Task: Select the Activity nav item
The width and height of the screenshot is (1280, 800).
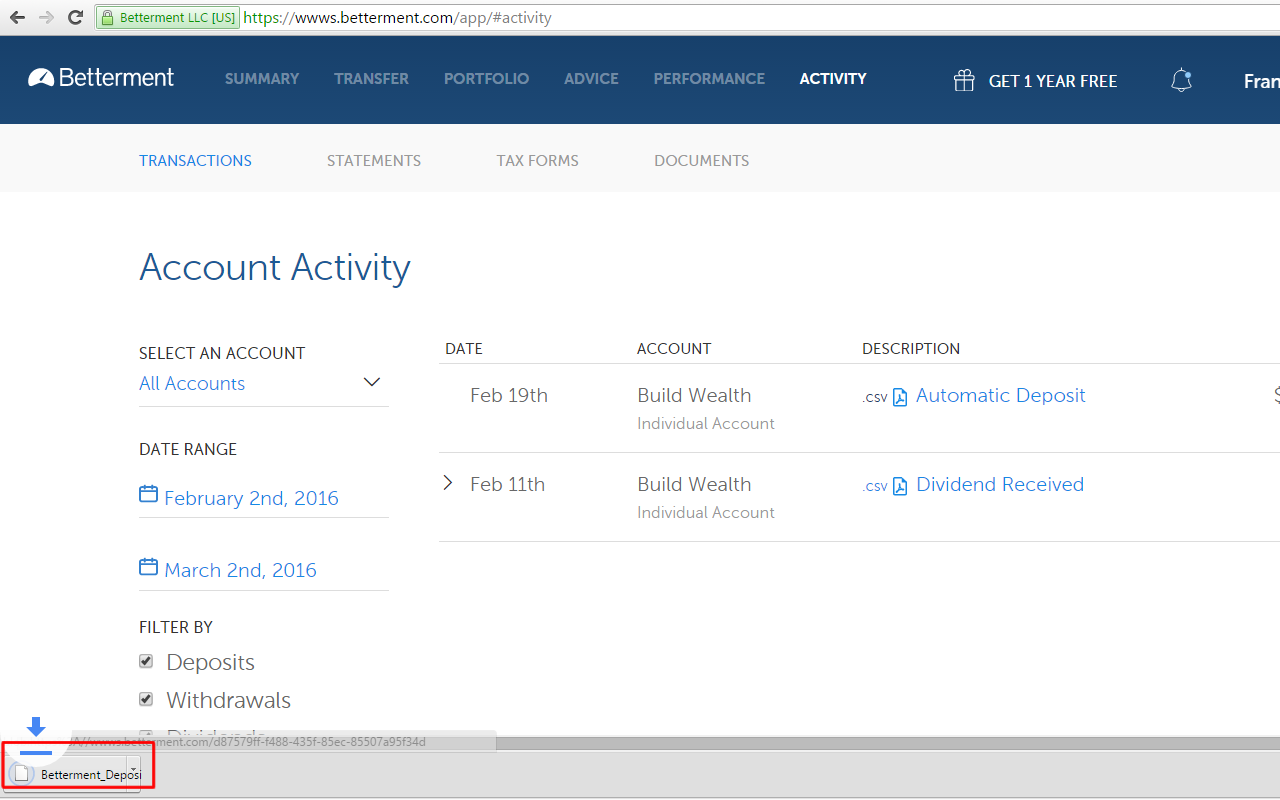Action: tap(833, 79)
